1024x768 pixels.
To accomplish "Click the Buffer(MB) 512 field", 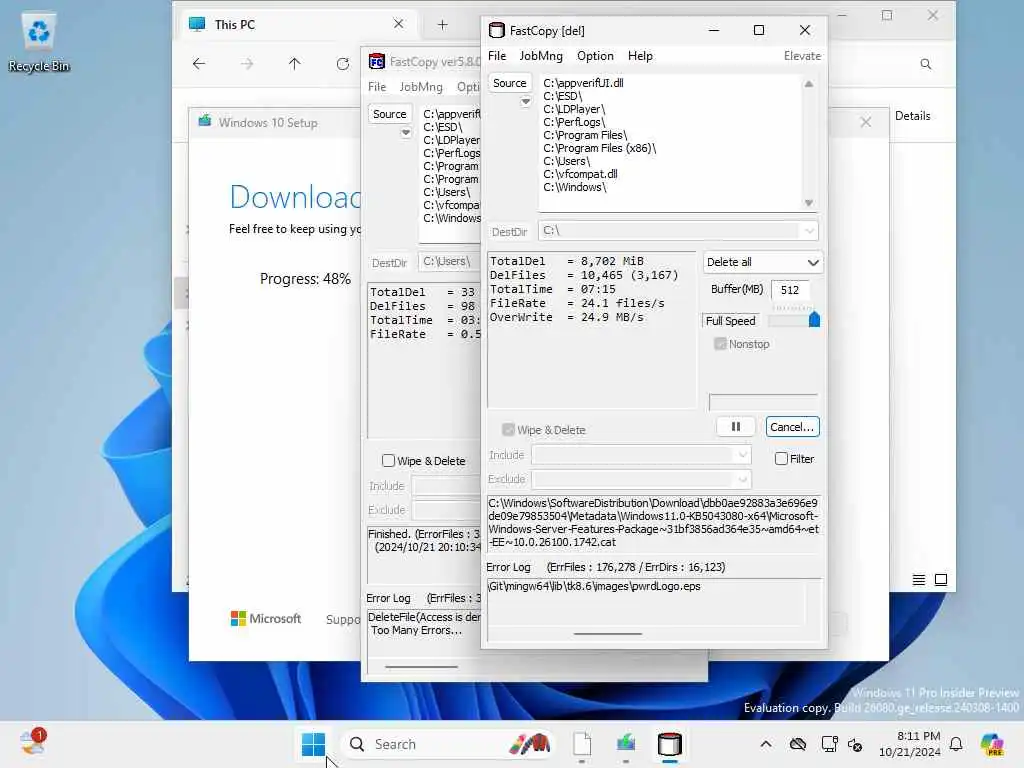I will coord(790,290).
